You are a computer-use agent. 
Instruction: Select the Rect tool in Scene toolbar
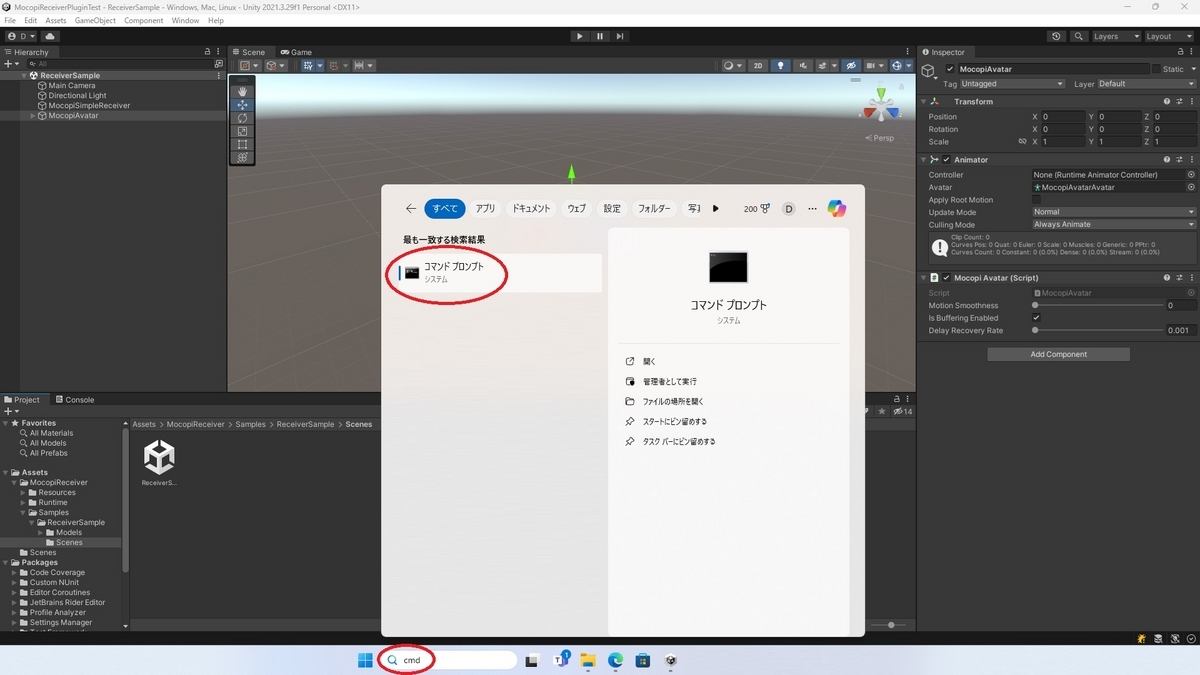242,144
